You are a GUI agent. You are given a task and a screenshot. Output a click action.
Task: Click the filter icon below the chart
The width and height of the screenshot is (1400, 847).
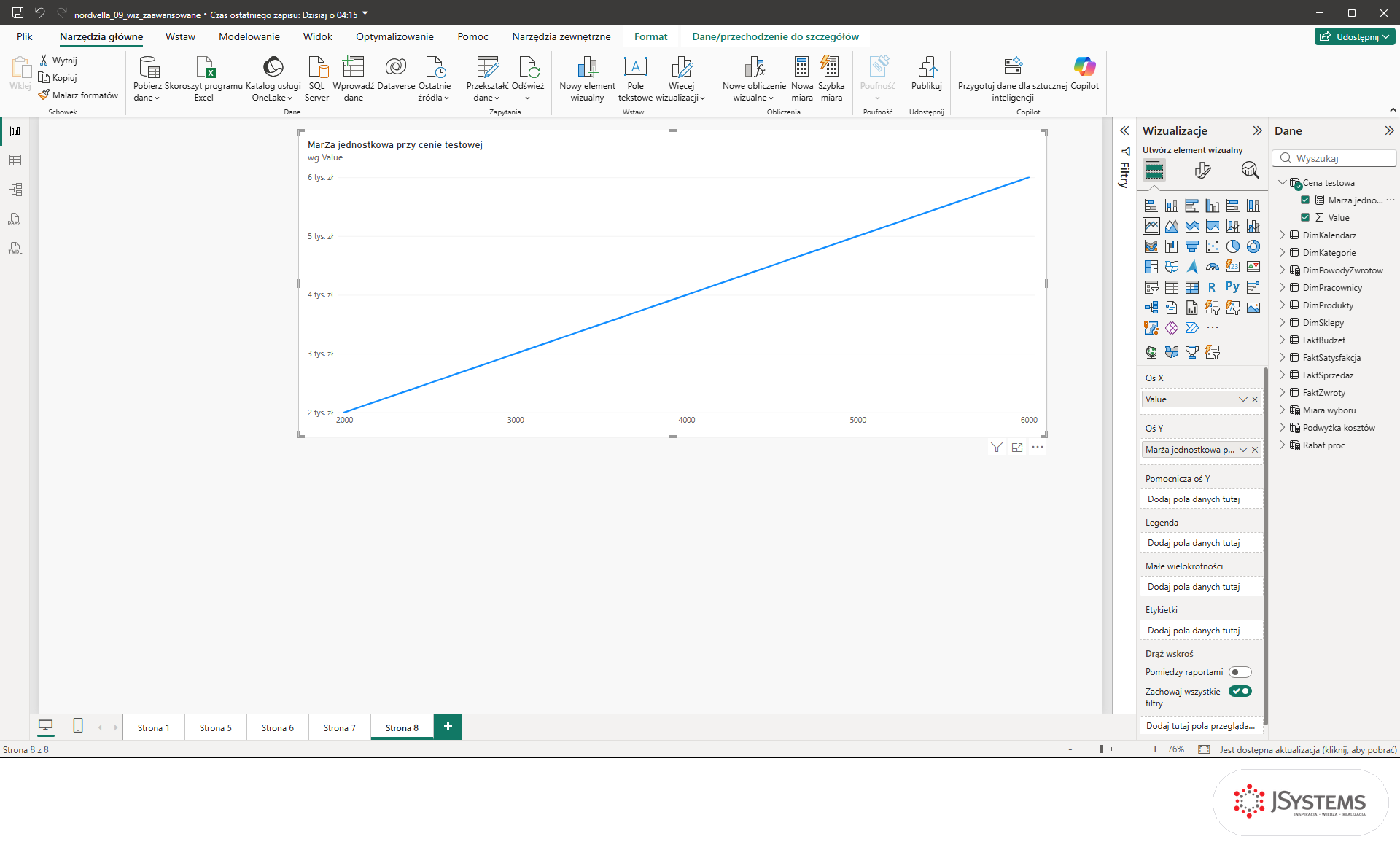pyautogui.click(x=996, y=447)
